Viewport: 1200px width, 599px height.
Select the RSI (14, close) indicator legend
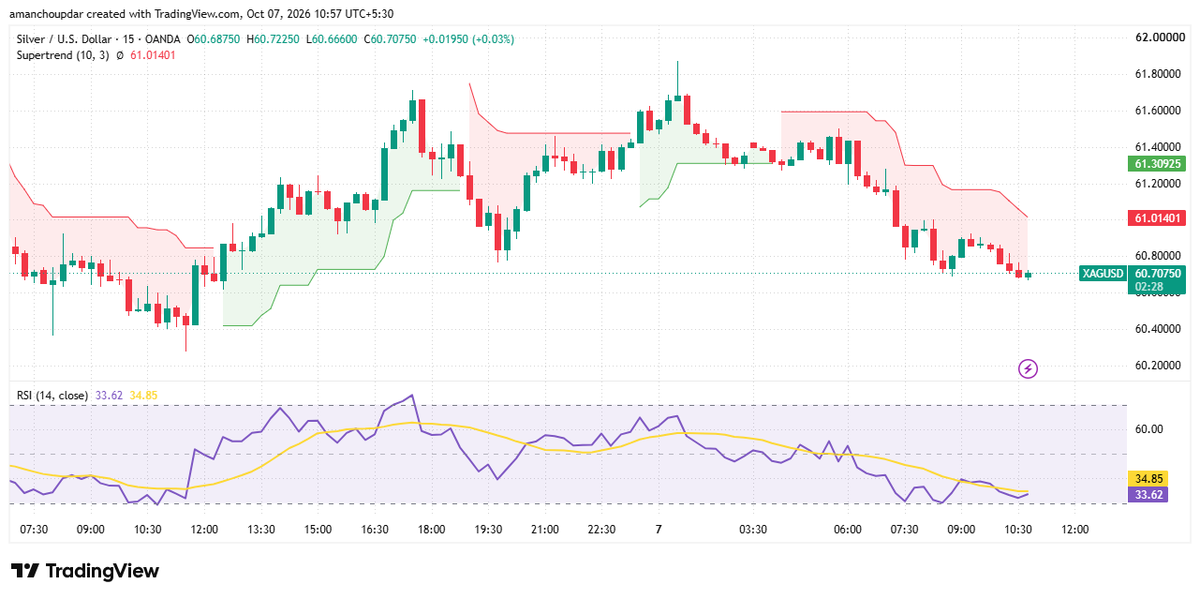pos(53,395)
